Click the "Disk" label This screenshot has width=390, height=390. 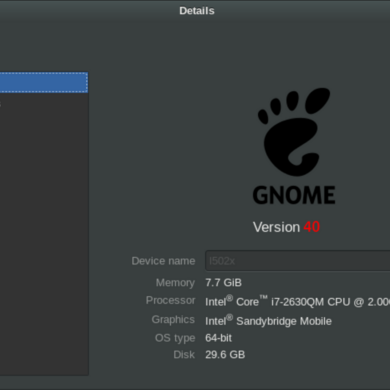click(184, 354)
